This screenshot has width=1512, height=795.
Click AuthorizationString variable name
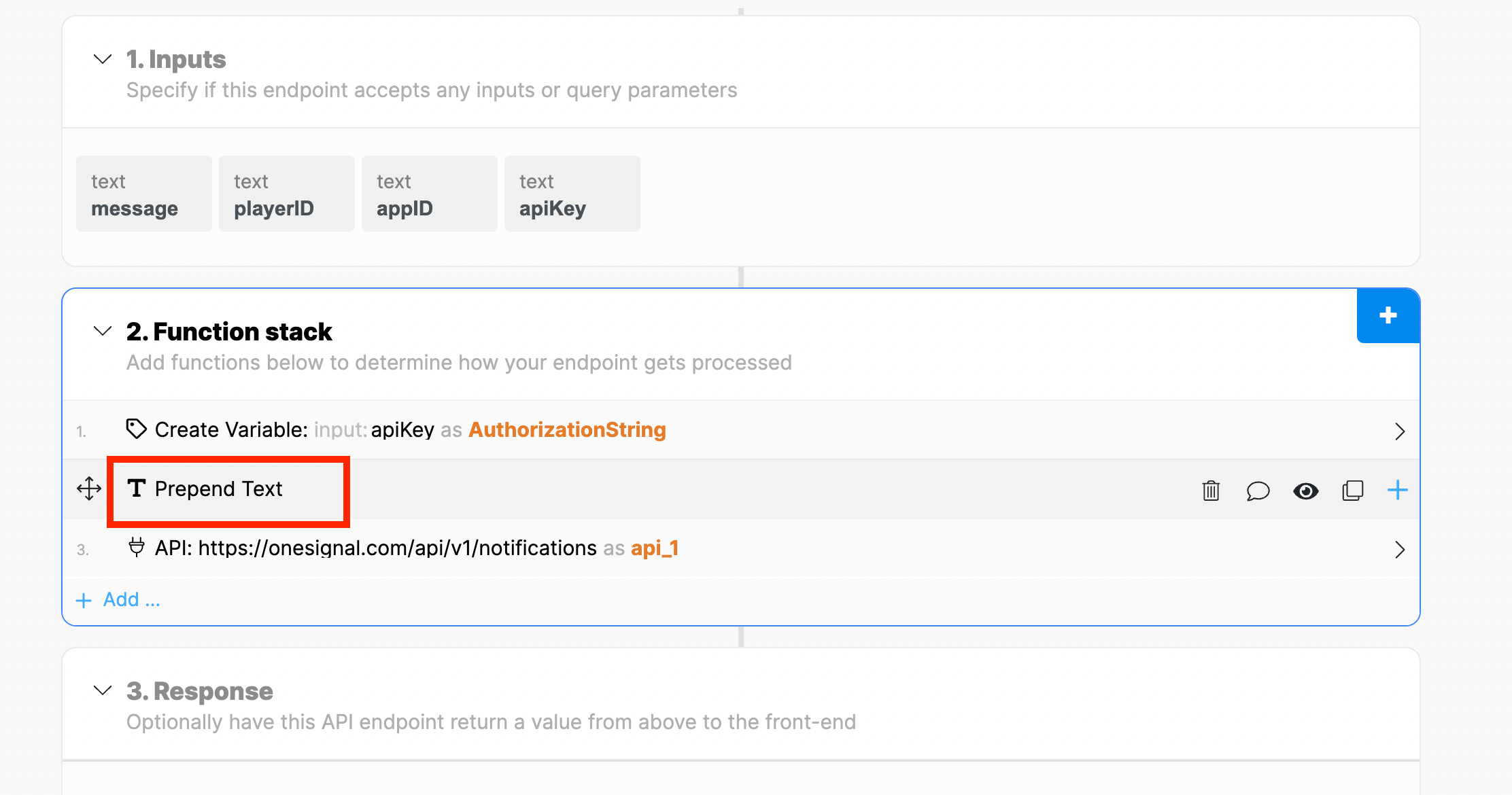tap(568, 430)
